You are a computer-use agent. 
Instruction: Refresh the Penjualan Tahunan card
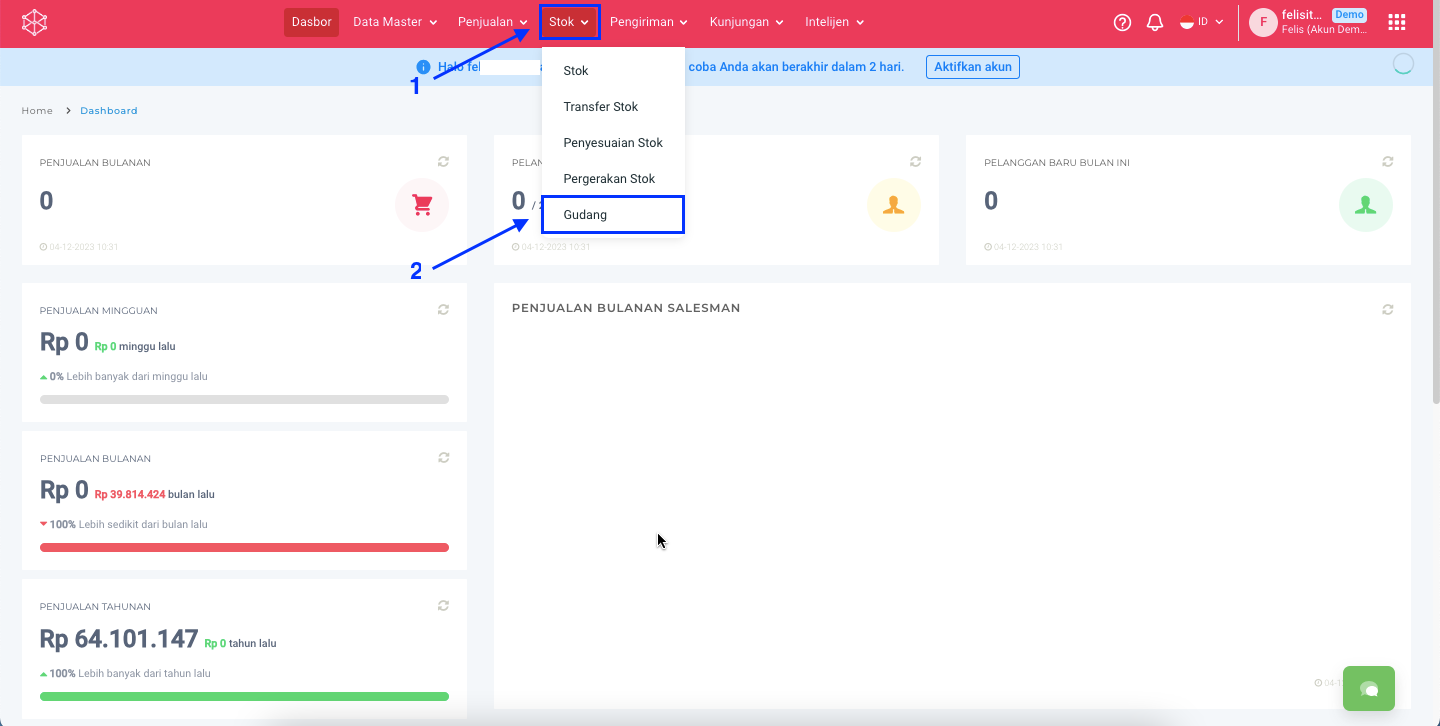[443, 606]
